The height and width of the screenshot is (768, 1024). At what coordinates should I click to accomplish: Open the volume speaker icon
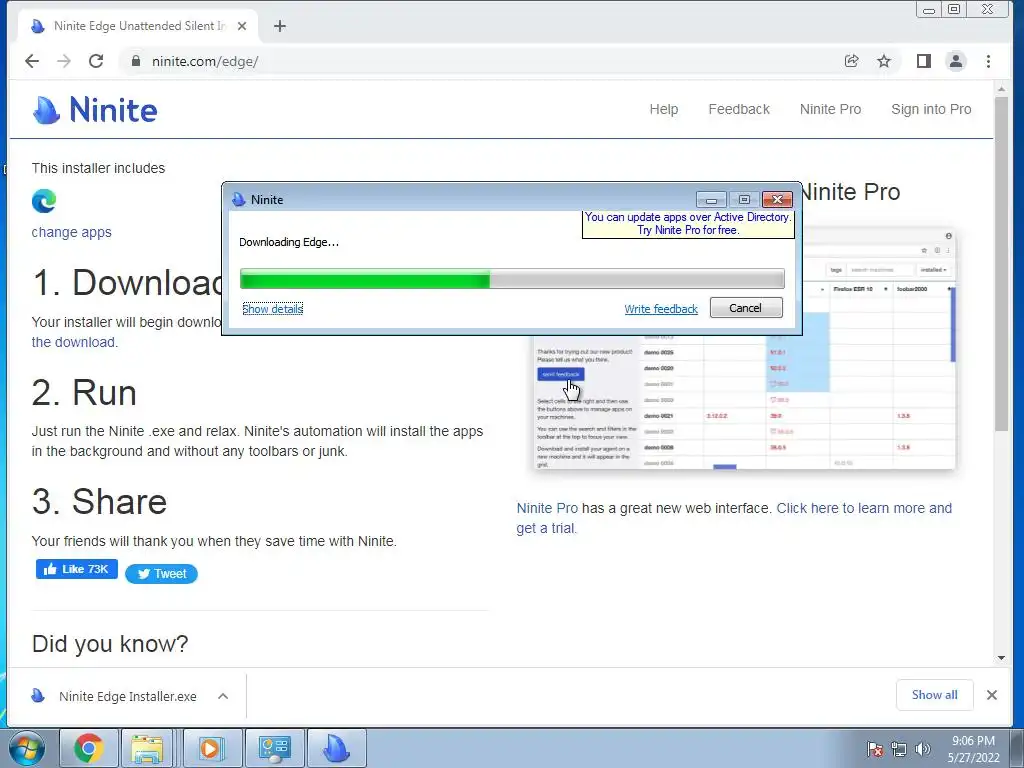click(x=923, y=749)
